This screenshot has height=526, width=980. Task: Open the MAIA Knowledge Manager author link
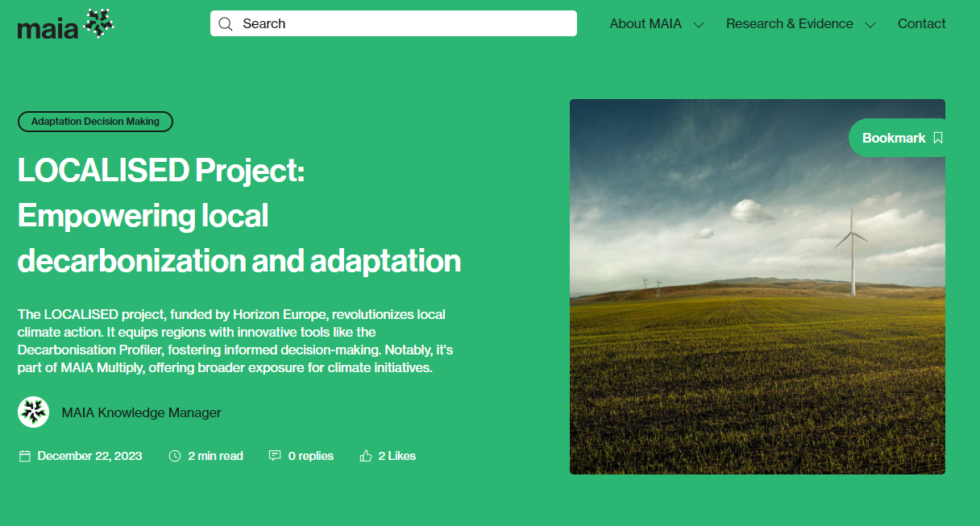(x=141, y=413)
